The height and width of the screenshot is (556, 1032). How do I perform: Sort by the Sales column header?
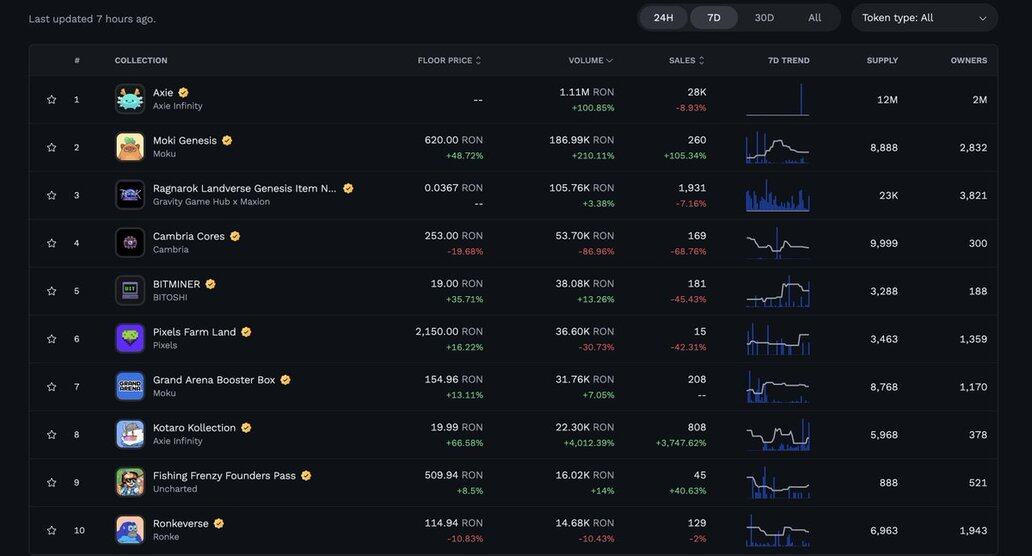pyautogui.click(x=686, y=61)
